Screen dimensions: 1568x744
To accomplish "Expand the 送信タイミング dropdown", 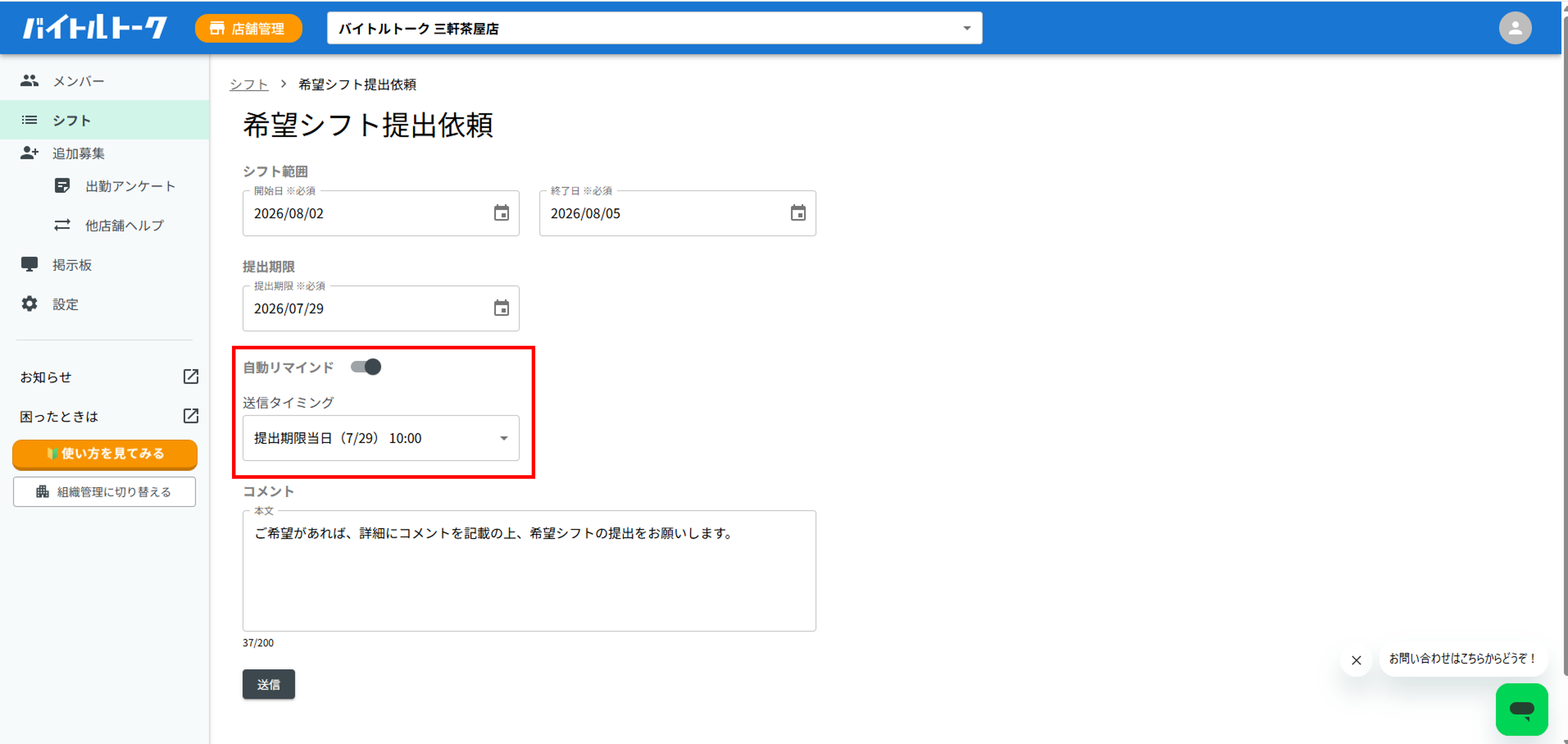I will coord(381,438).
